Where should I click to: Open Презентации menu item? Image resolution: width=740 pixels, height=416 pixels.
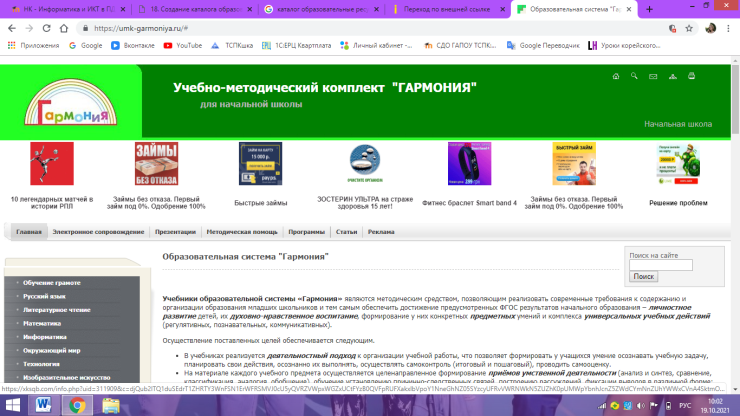point(175,232)
